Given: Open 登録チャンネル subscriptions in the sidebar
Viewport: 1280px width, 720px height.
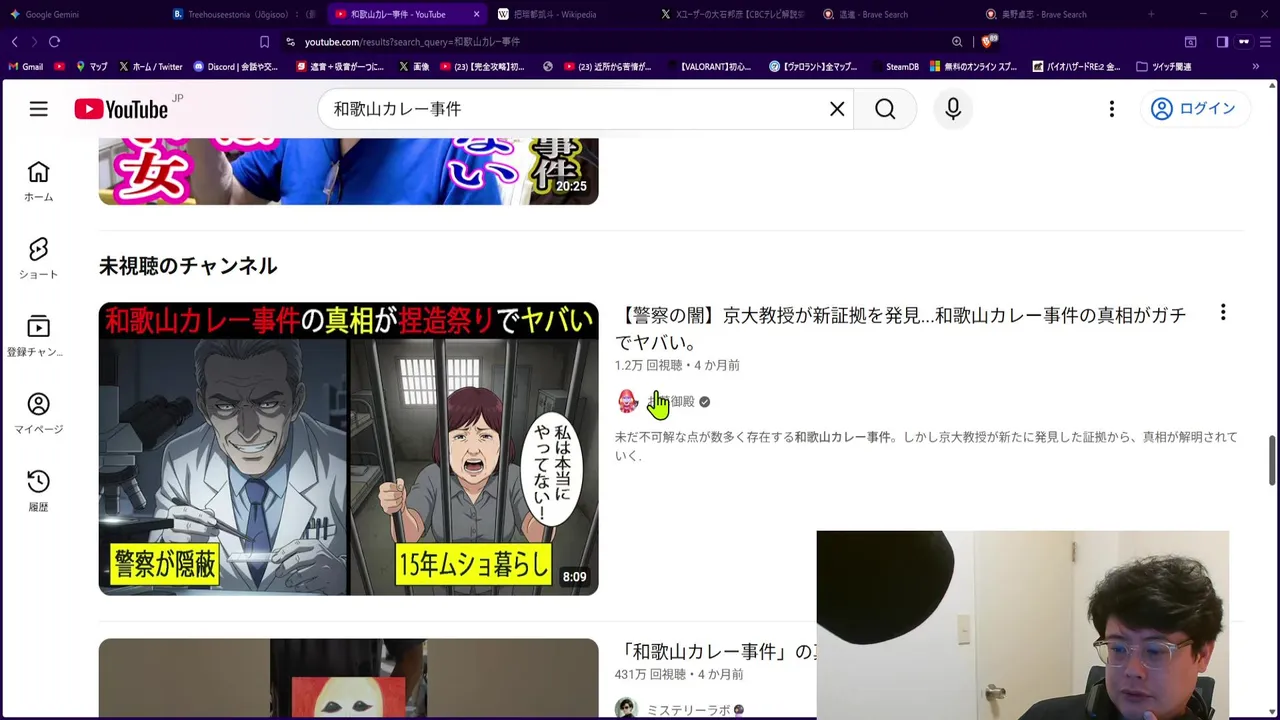Looking at the screenshot, I should point(38,336).
